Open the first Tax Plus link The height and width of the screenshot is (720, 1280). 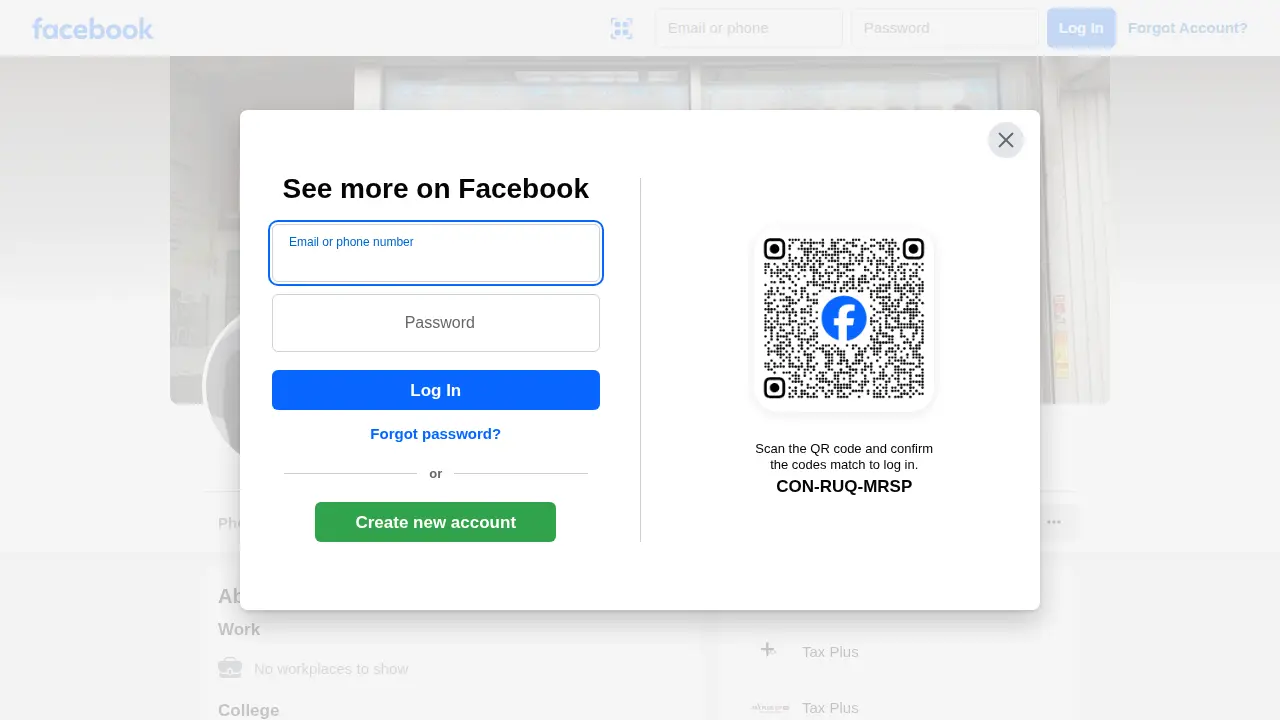830,652
